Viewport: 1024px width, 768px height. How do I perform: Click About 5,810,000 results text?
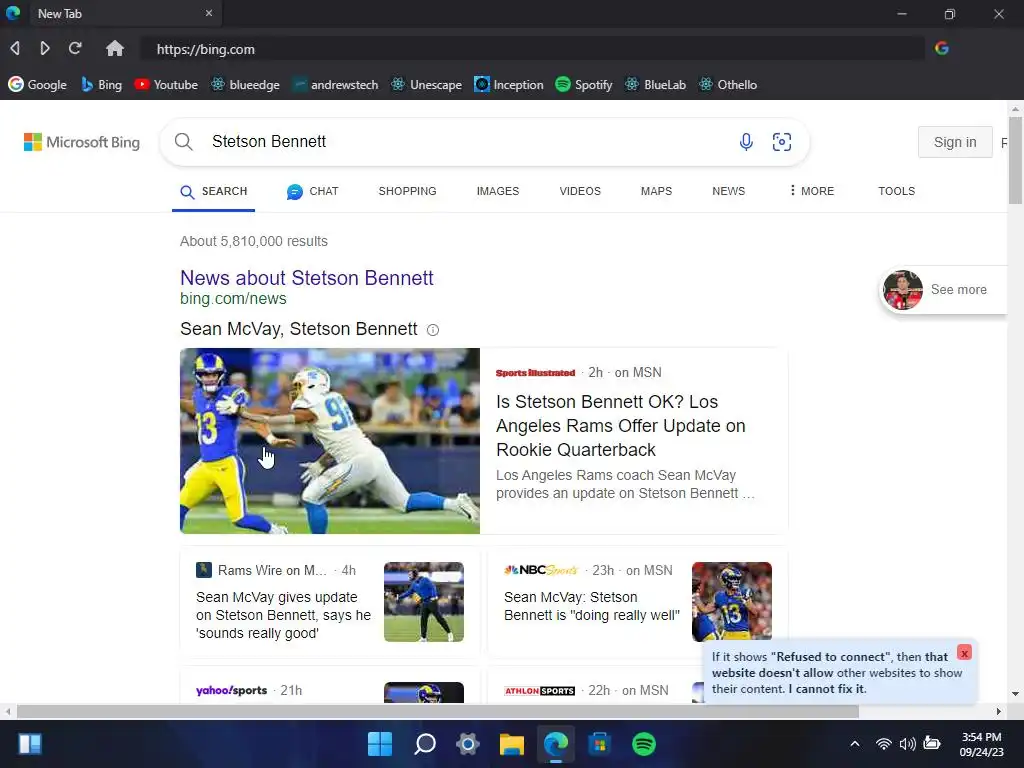pos(254,241)
